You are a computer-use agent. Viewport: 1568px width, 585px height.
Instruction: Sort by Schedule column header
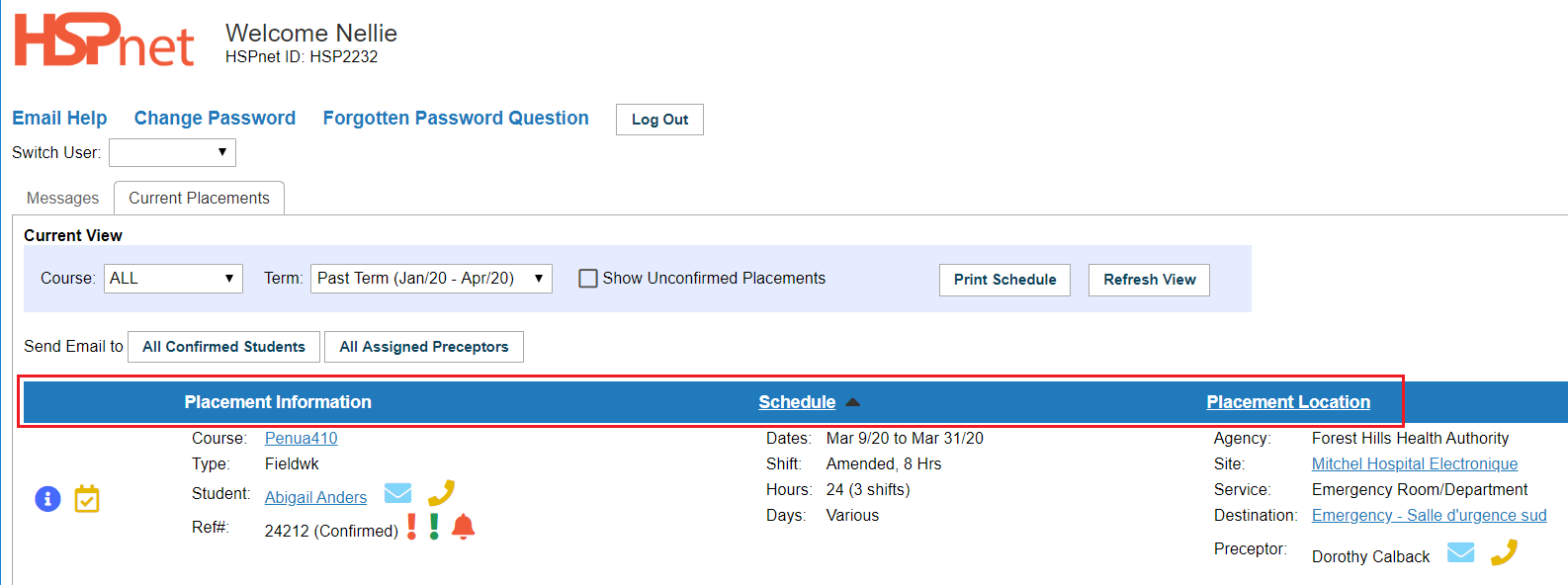coord(797,402)
